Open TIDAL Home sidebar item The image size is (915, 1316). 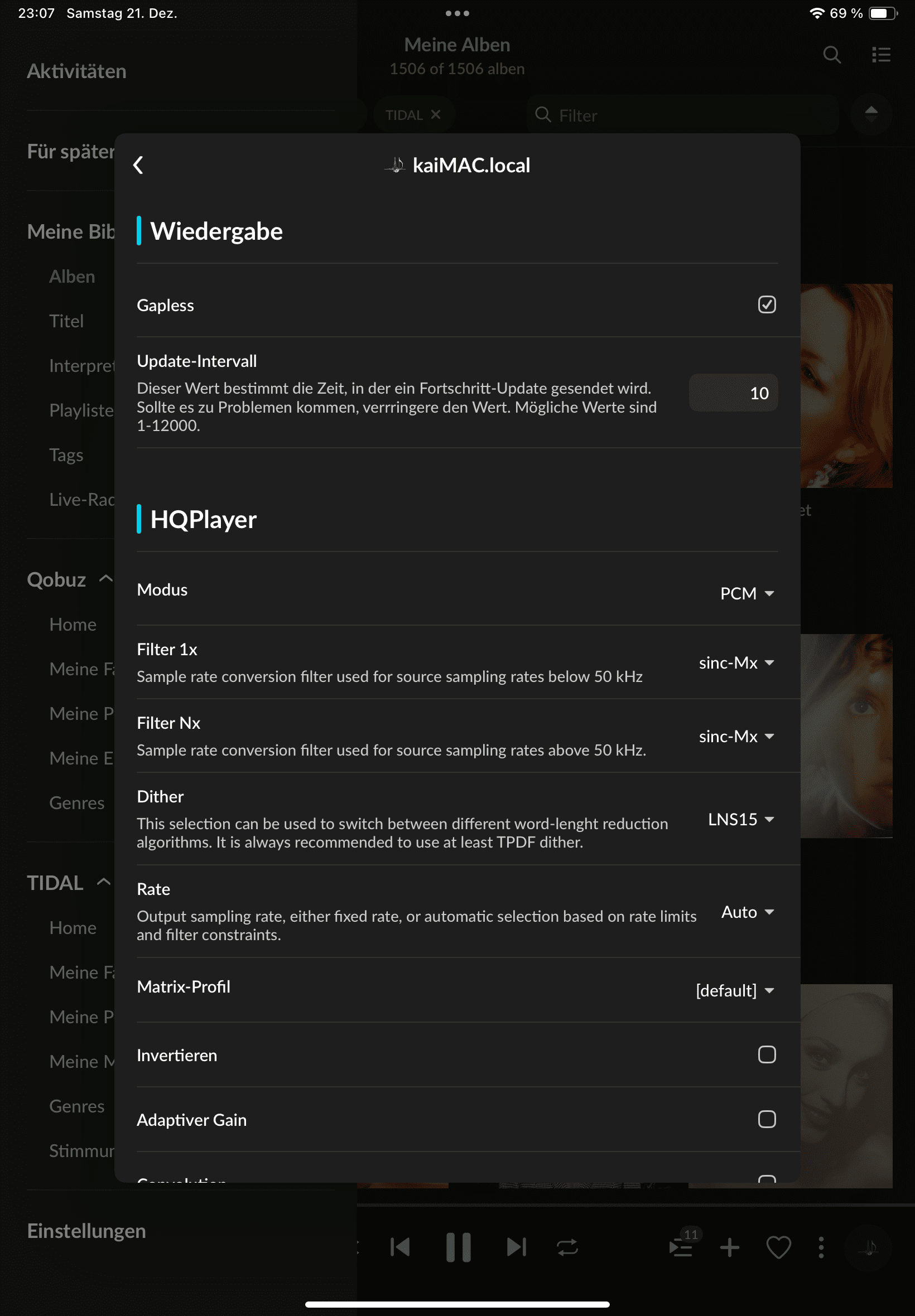pyautogui.click(x=73, y=927)
